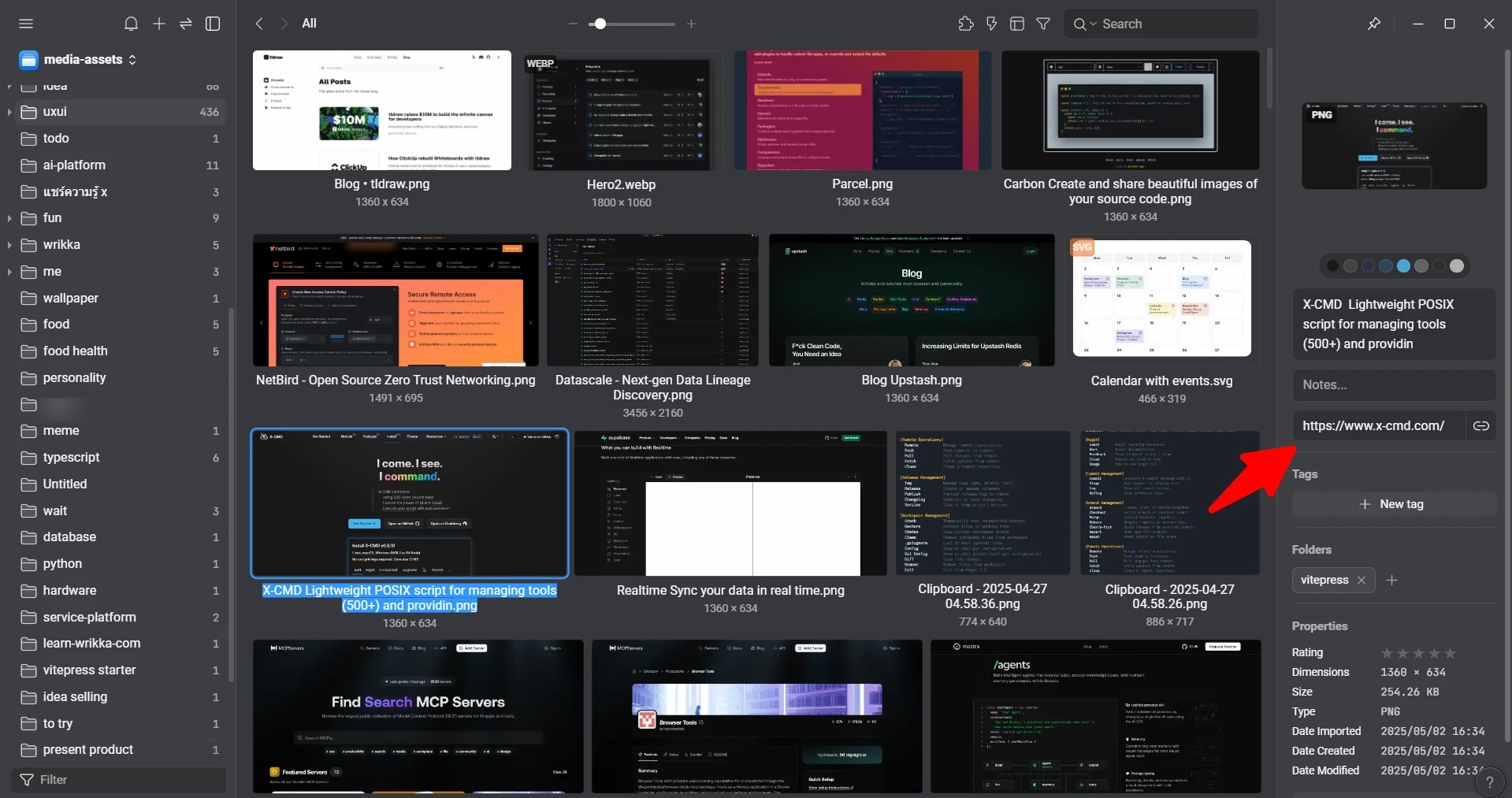Image resolution: width=1512 pixels, height=798 pixels.
Task: Click the New tag button
Action: (1394, 504)
